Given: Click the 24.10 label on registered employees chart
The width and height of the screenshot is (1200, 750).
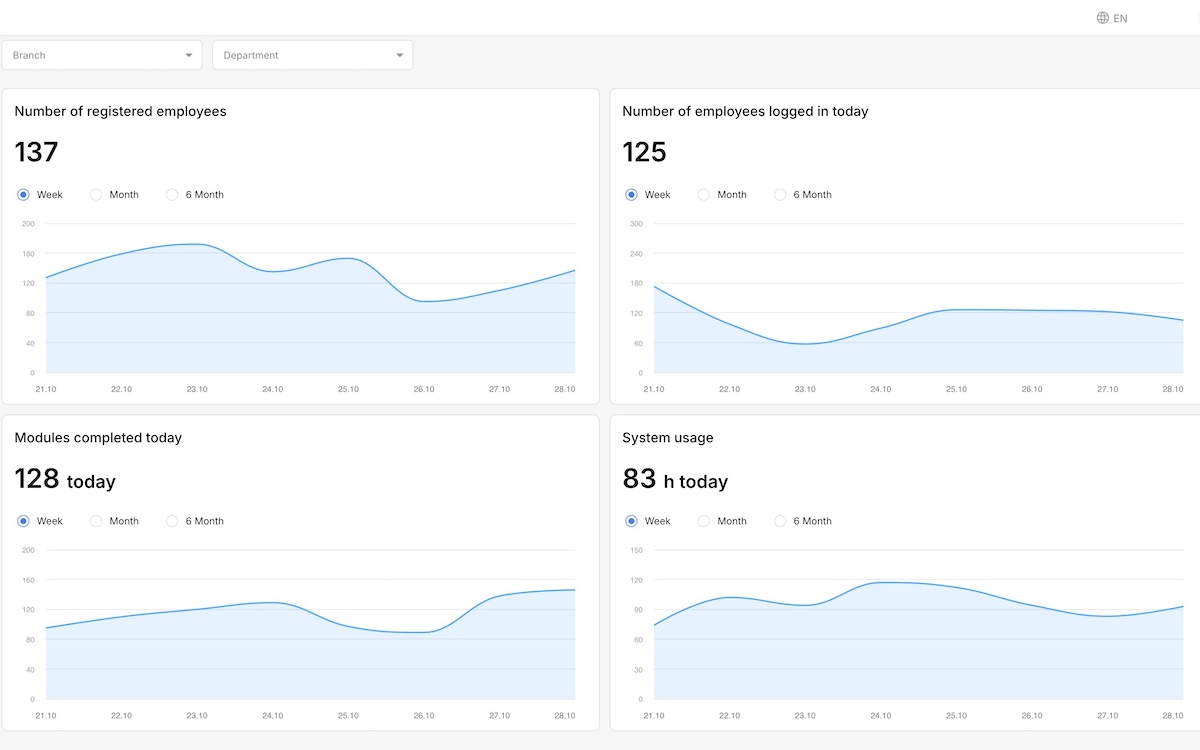Looking at the screenshot, I should 272,389.
